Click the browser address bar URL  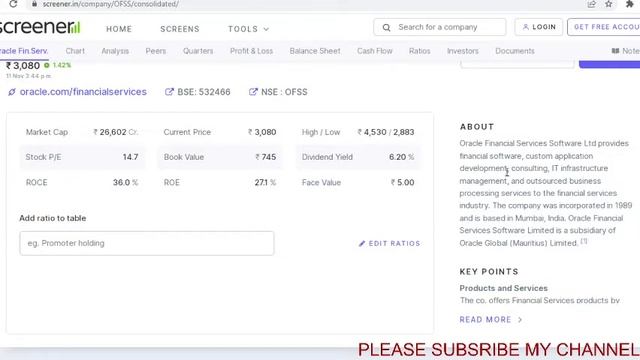pyautogui.click(x=111, y=4)
